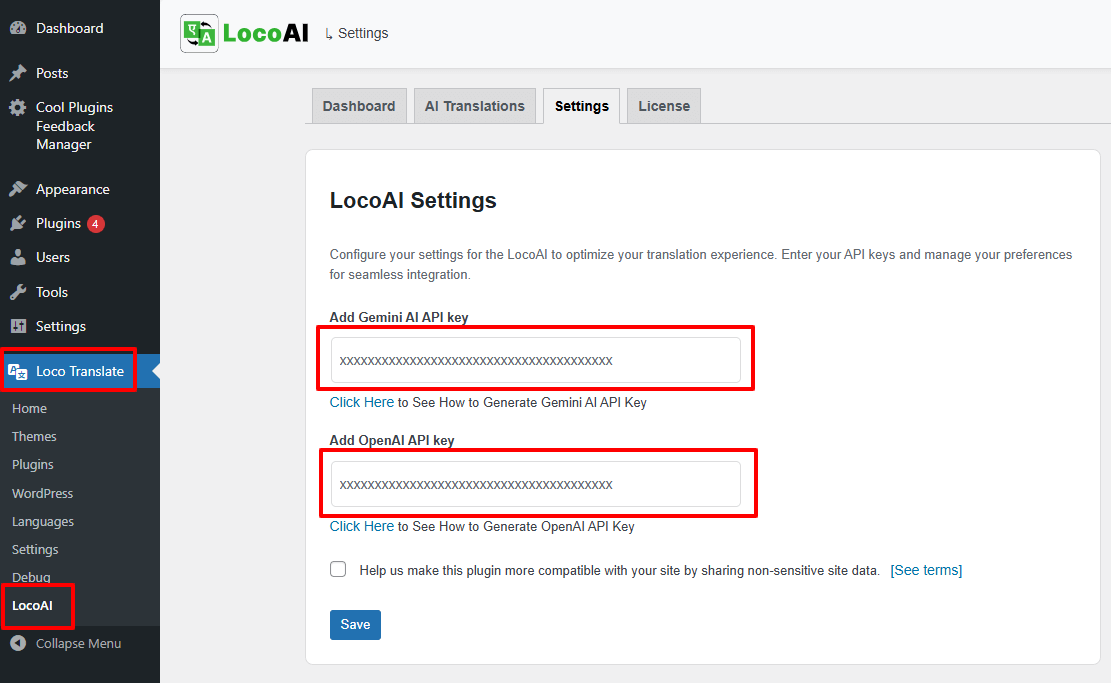Click the Users person icon

18,257
